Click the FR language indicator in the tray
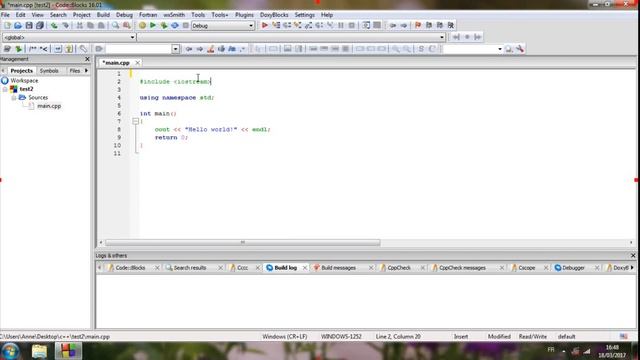Image resolution: width=640 pixels, height=360 pixels. [551, 350]
